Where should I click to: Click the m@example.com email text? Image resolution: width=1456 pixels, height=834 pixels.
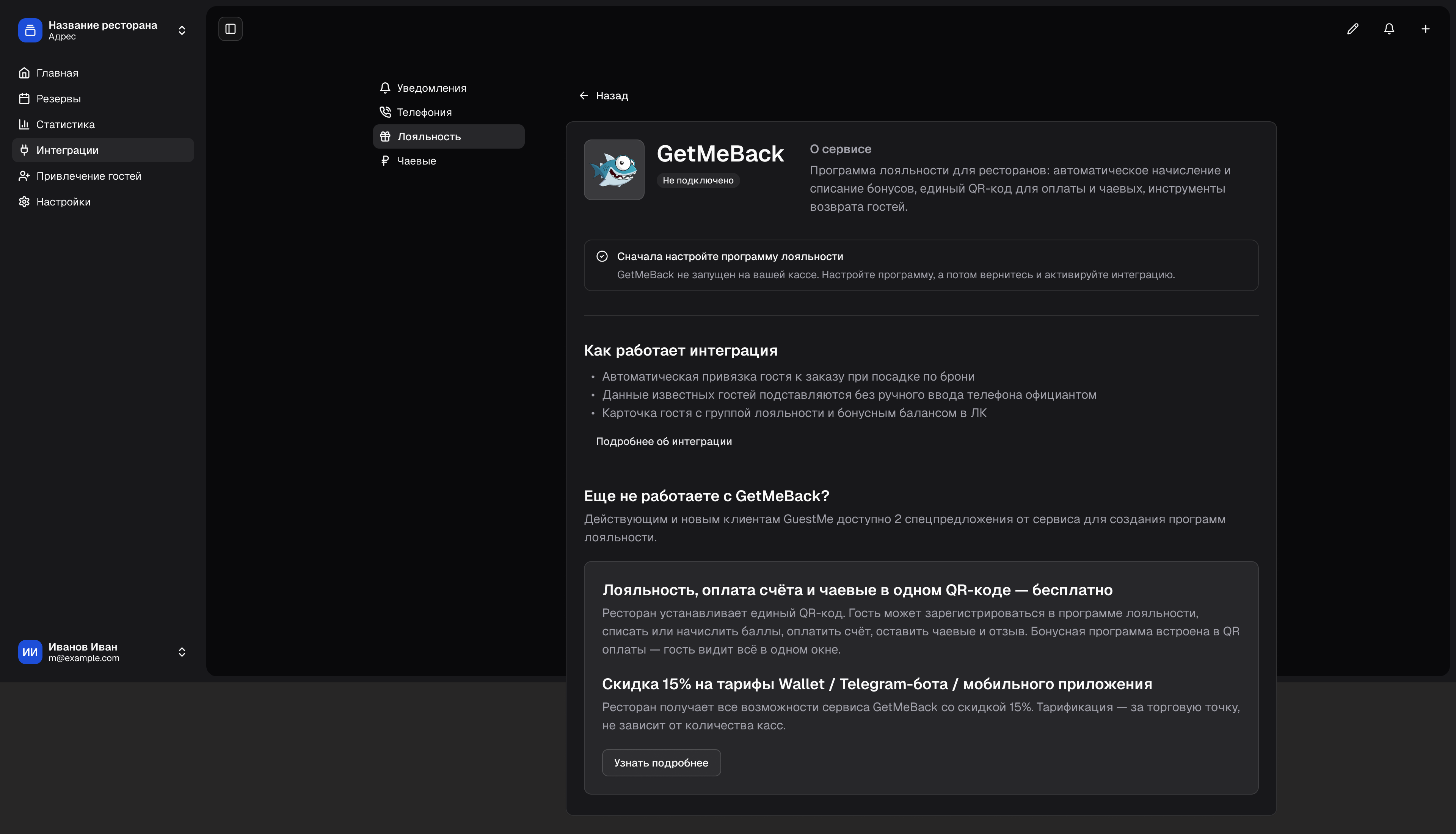tap(84, 658)
